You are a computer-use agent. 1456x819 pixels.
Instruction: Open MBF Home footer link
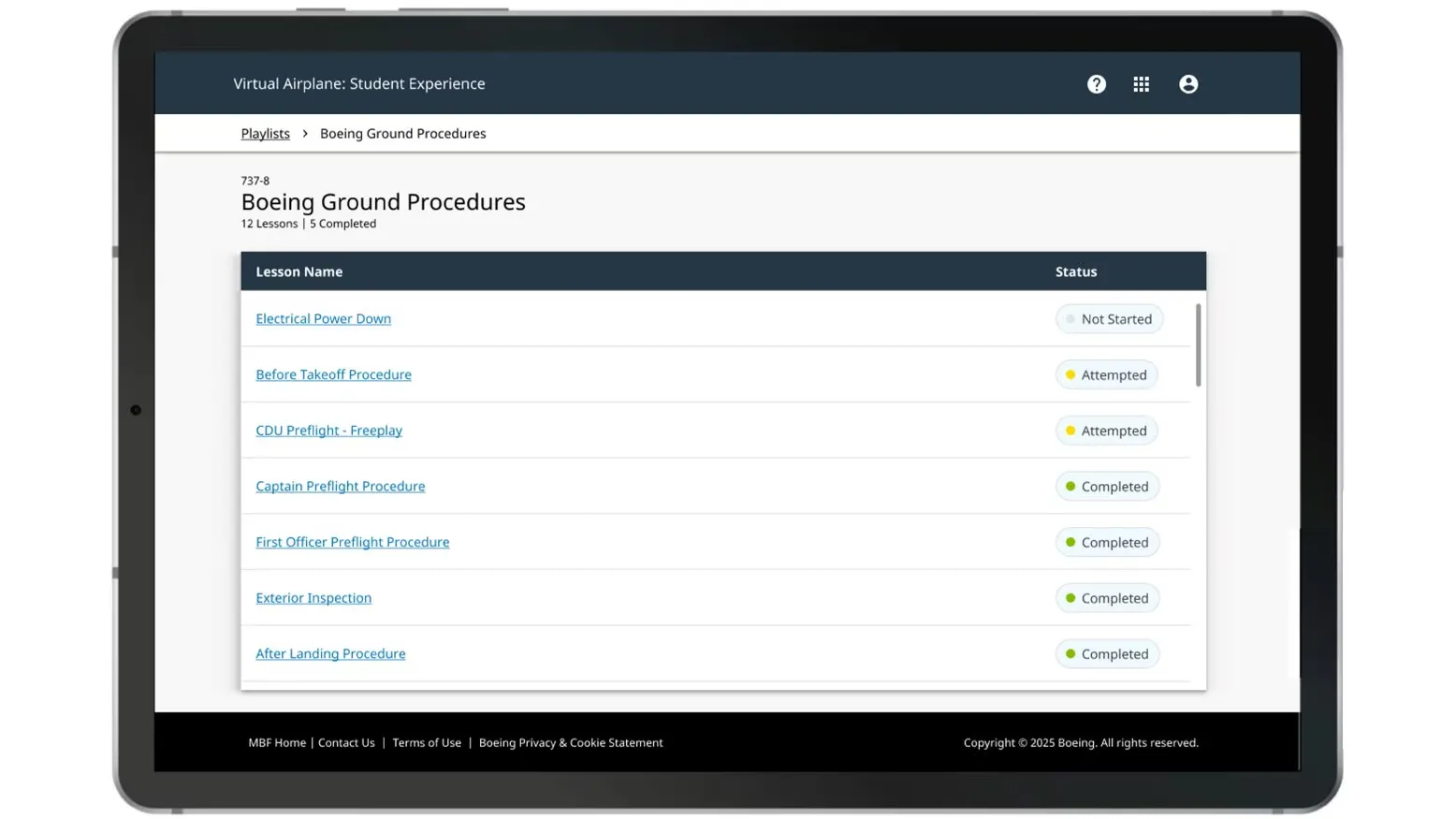point(277,743)
